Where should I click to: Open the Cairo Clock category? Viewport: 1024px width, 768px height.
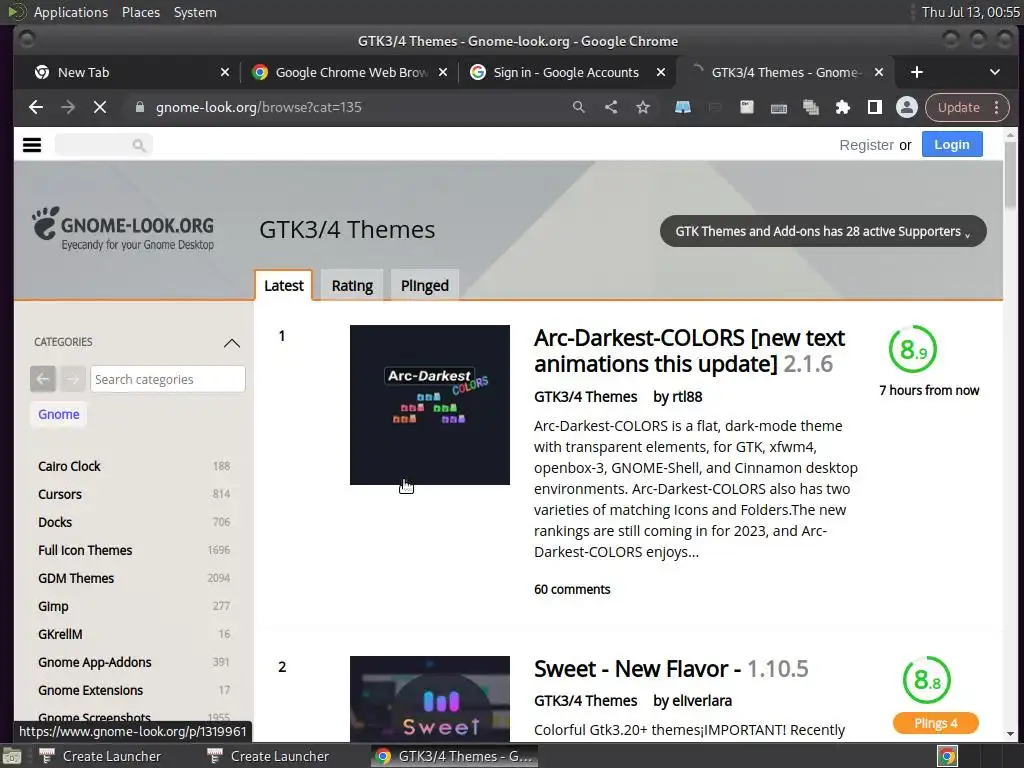point(69,466)
